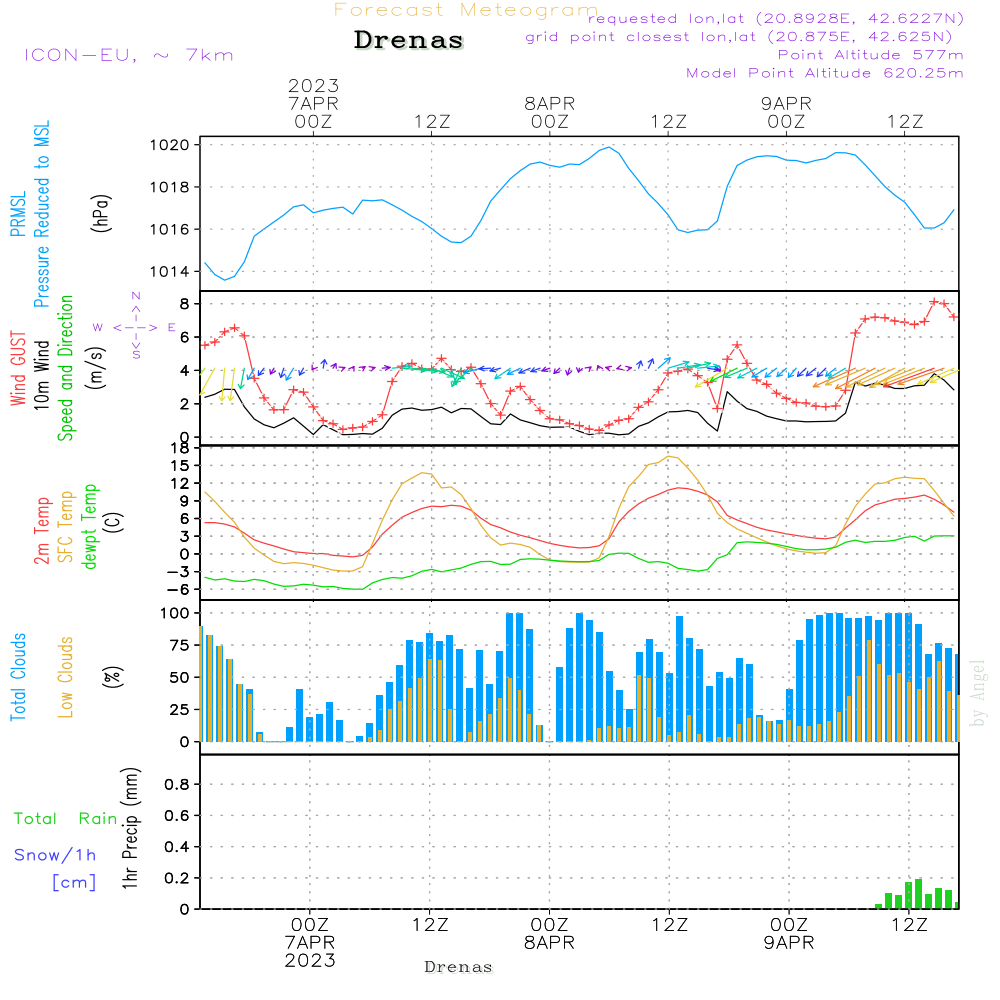Click the by Angel watermark
Image resolution: width=1000 pixels, height=1000 pixels.
tap(978, 692)
